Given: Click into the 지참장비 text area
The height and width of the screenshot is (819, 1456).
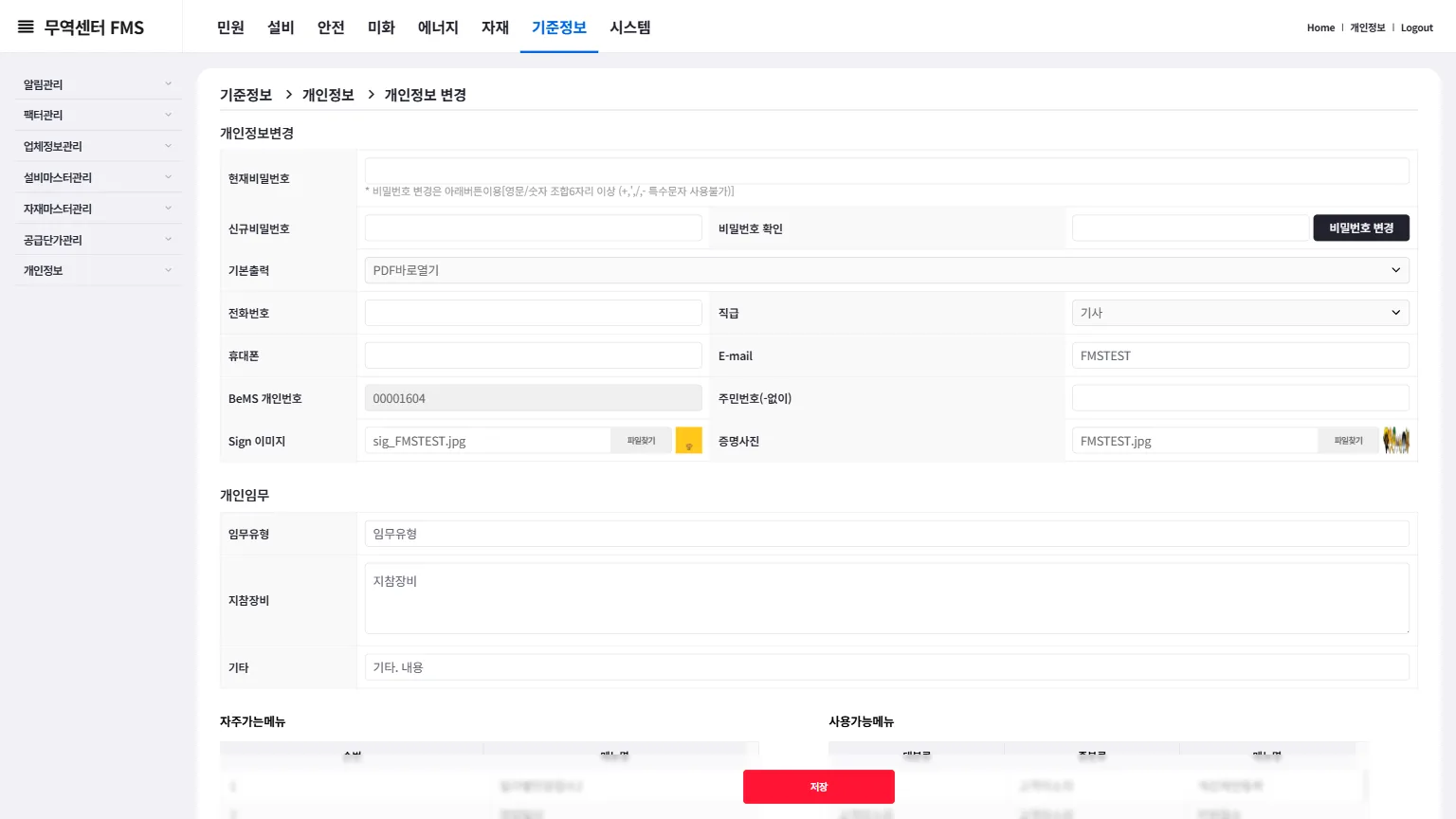Looking at the screenshot, I should 886,598.
